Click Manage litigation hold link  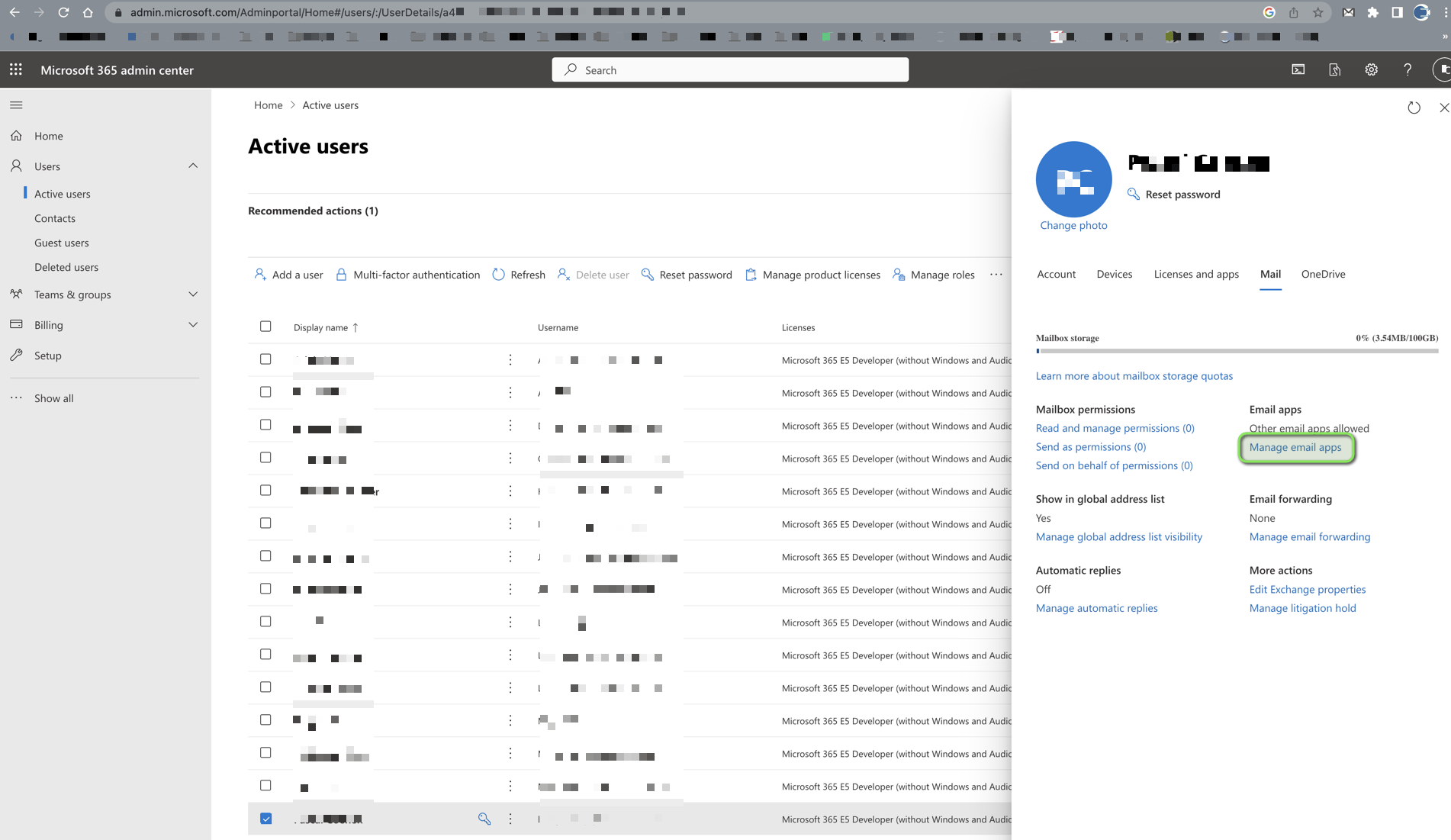(1302, 608)
